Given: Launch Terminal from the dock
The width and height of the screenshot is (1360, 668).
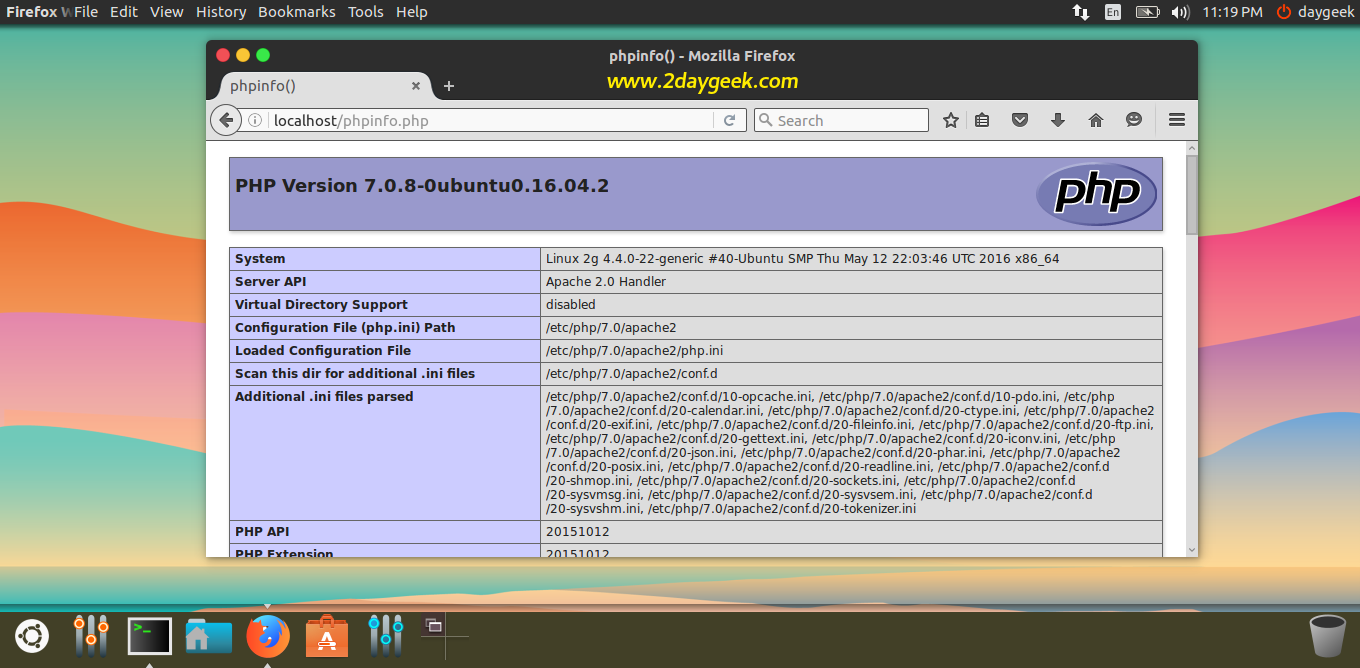Looking at the screenshot, I should pos(150,636).
